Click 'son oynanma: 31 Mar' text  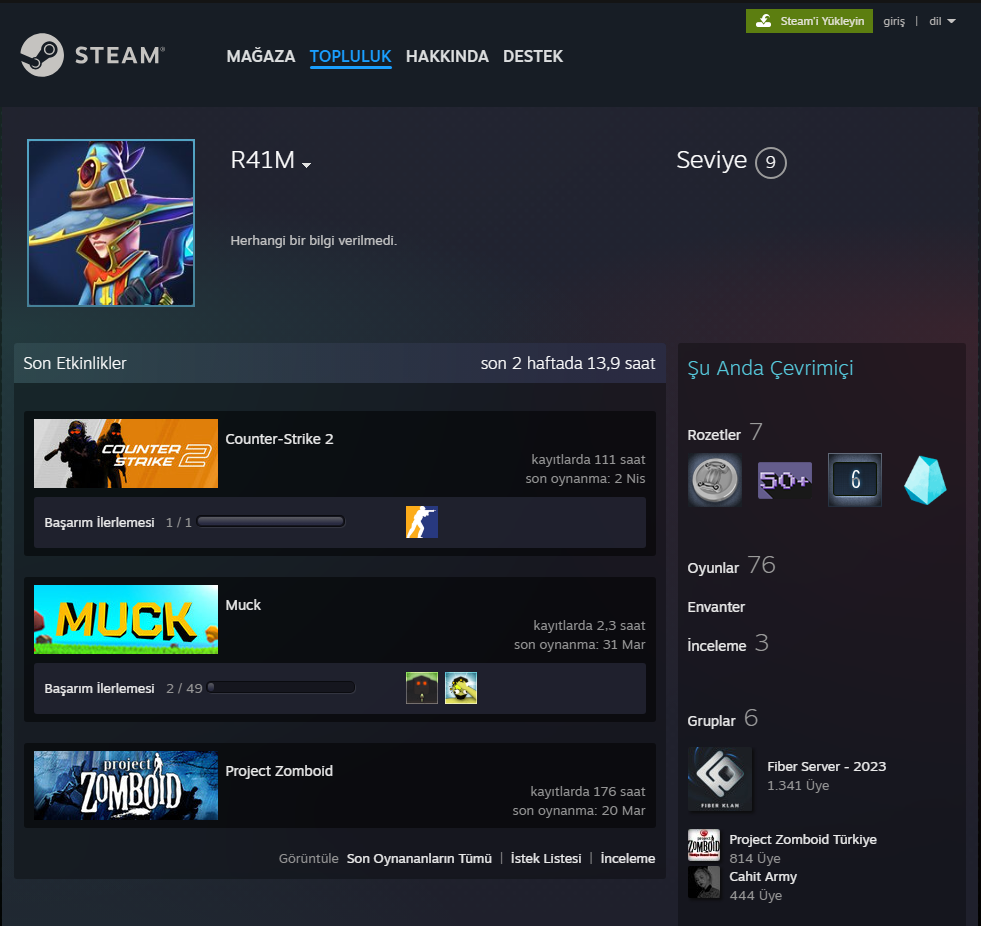[579, 644]
